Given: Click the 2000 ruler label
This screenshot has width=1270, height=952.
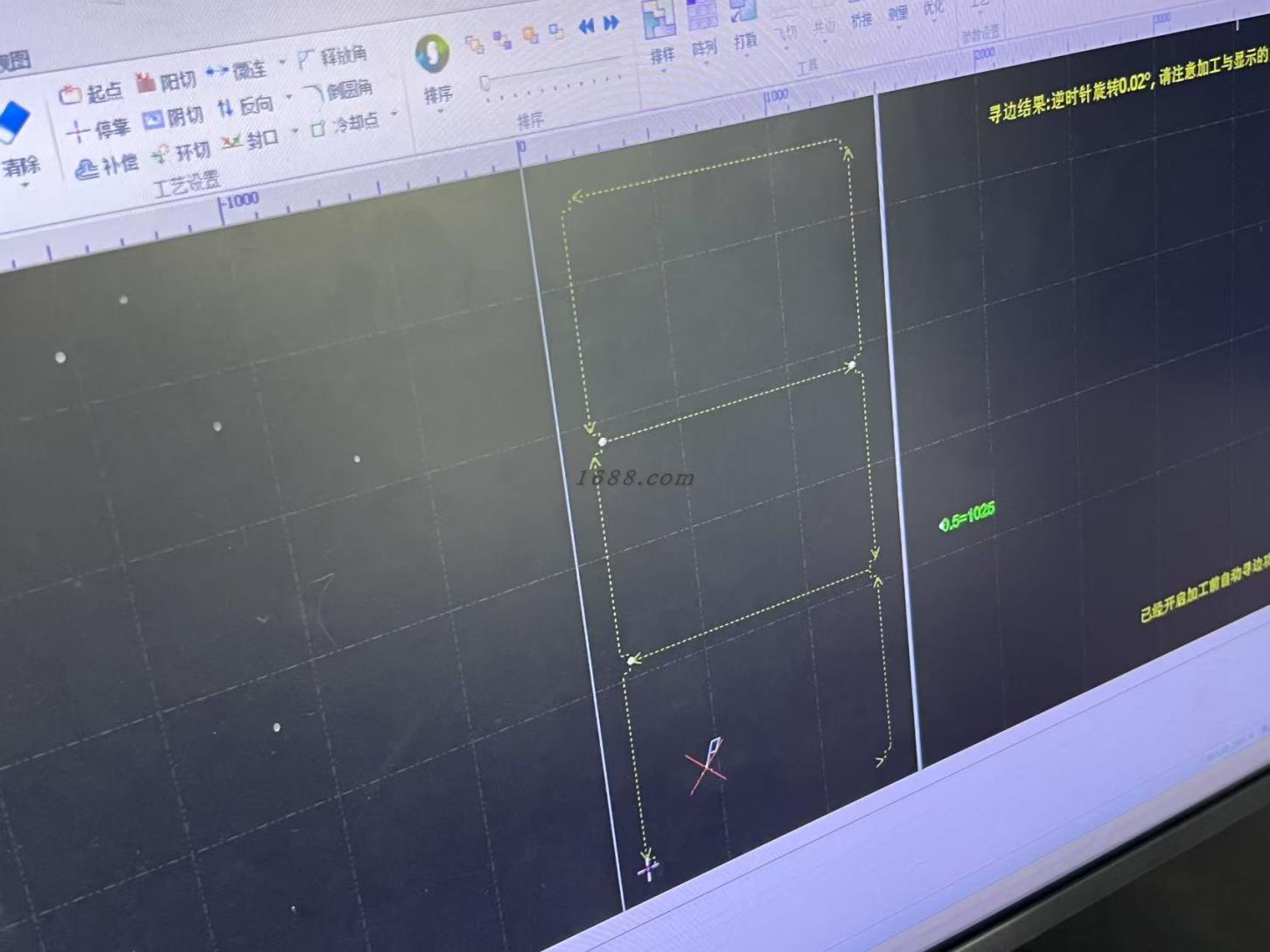Looking at the screenshot, I should pos(984,53).
